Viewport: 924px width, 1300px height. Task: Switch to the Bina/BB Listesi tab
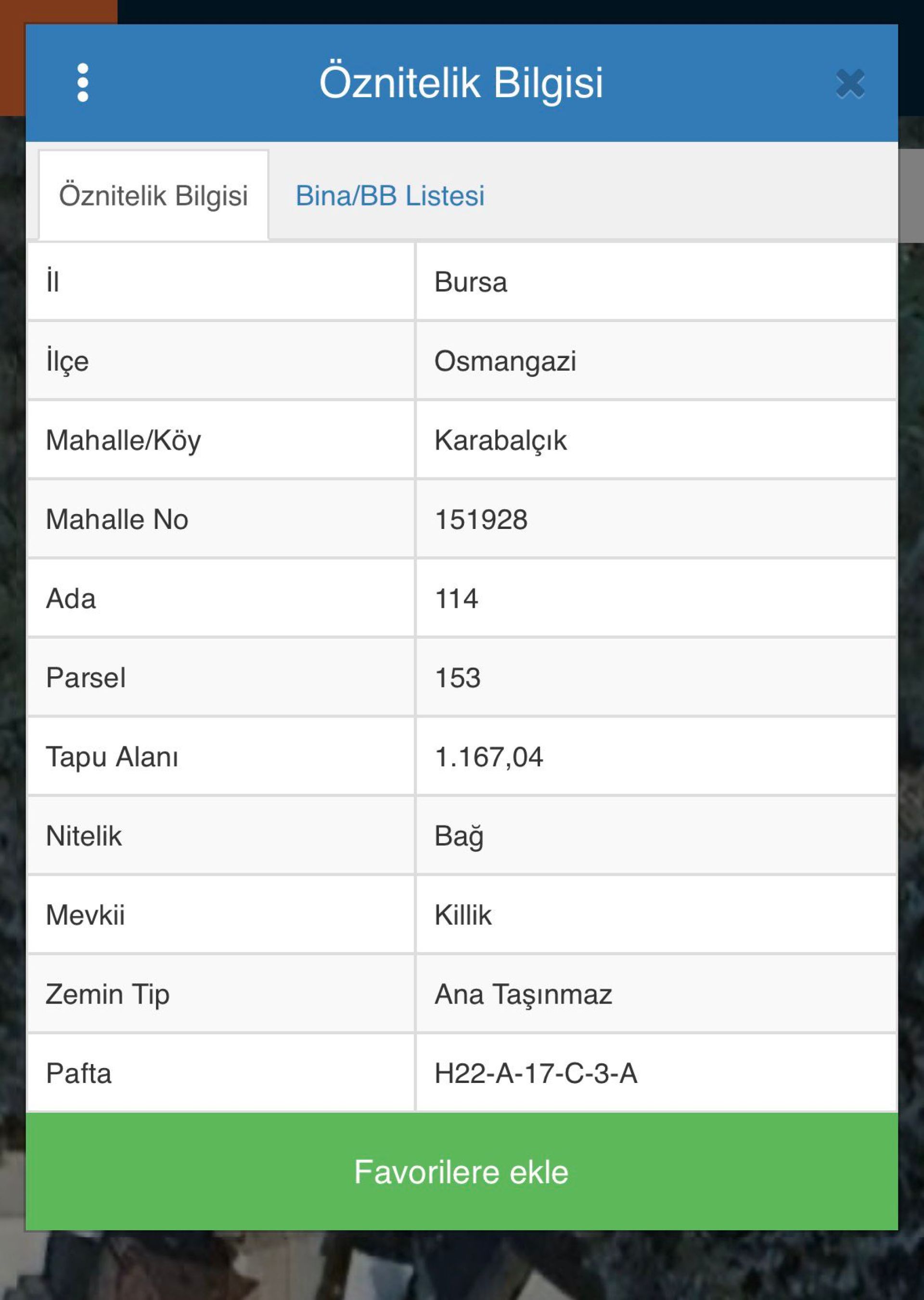click(390, 196)
